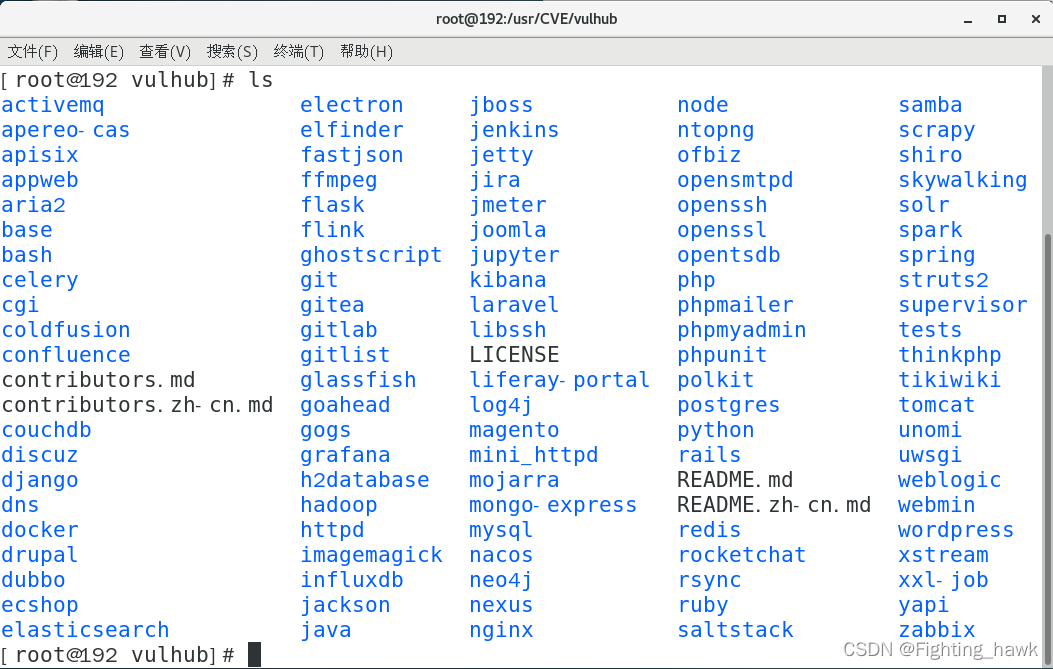Click the 'confluence' directory name
This screenshot has height=669, width=1053.
click(66, 355)
